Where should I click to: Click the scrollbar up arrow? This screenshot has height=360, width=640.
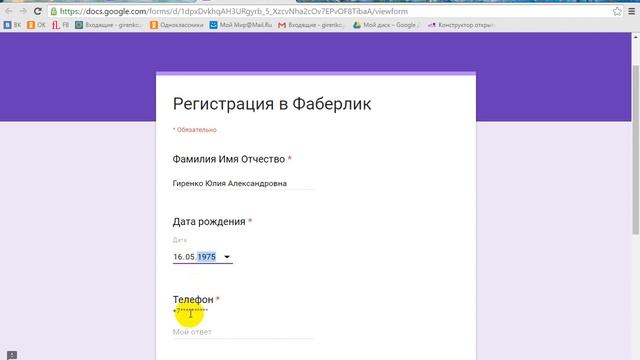point(636,37)
